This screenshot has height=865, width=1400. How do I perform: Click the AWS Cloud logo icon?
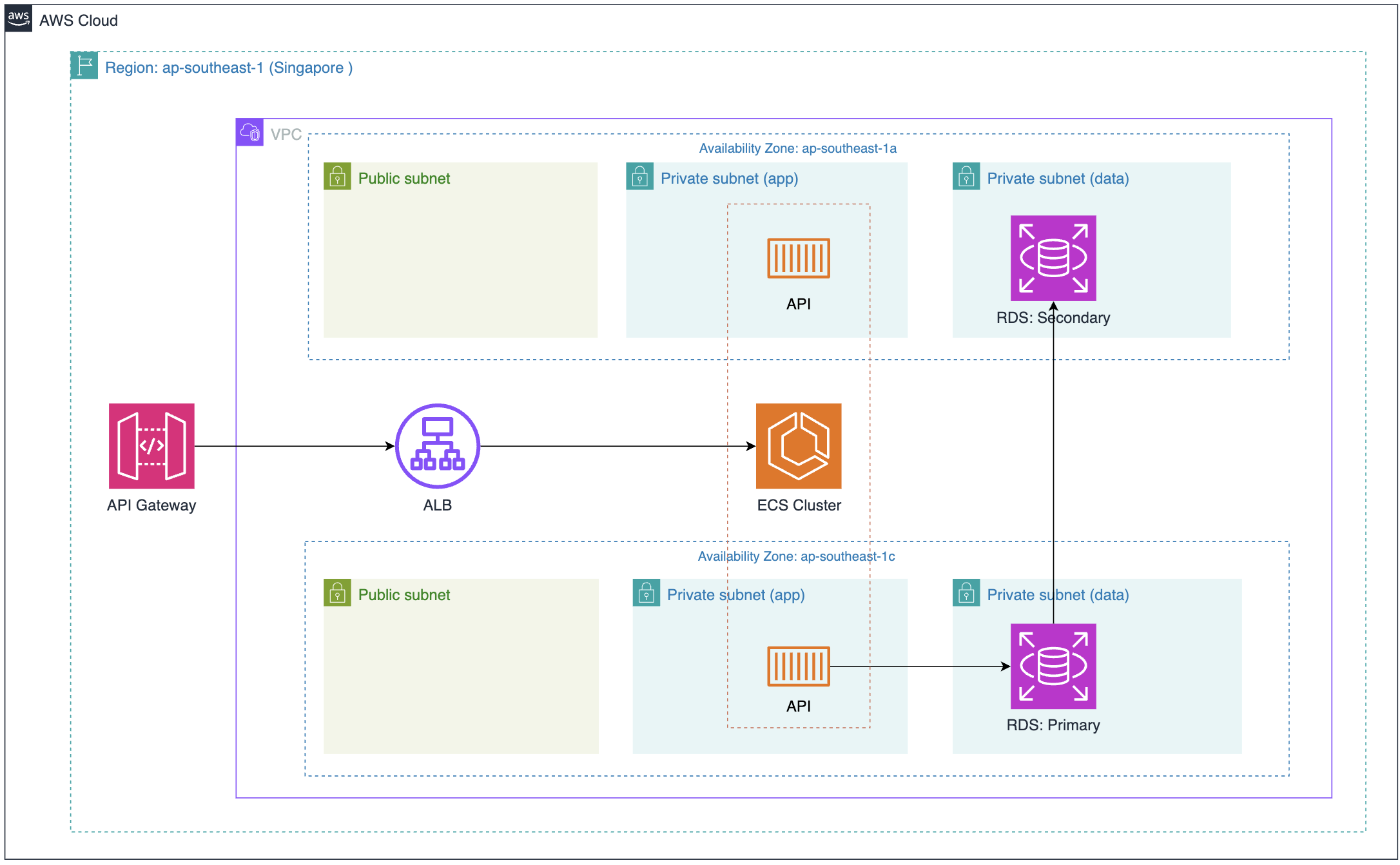click(x=19, y=19)
